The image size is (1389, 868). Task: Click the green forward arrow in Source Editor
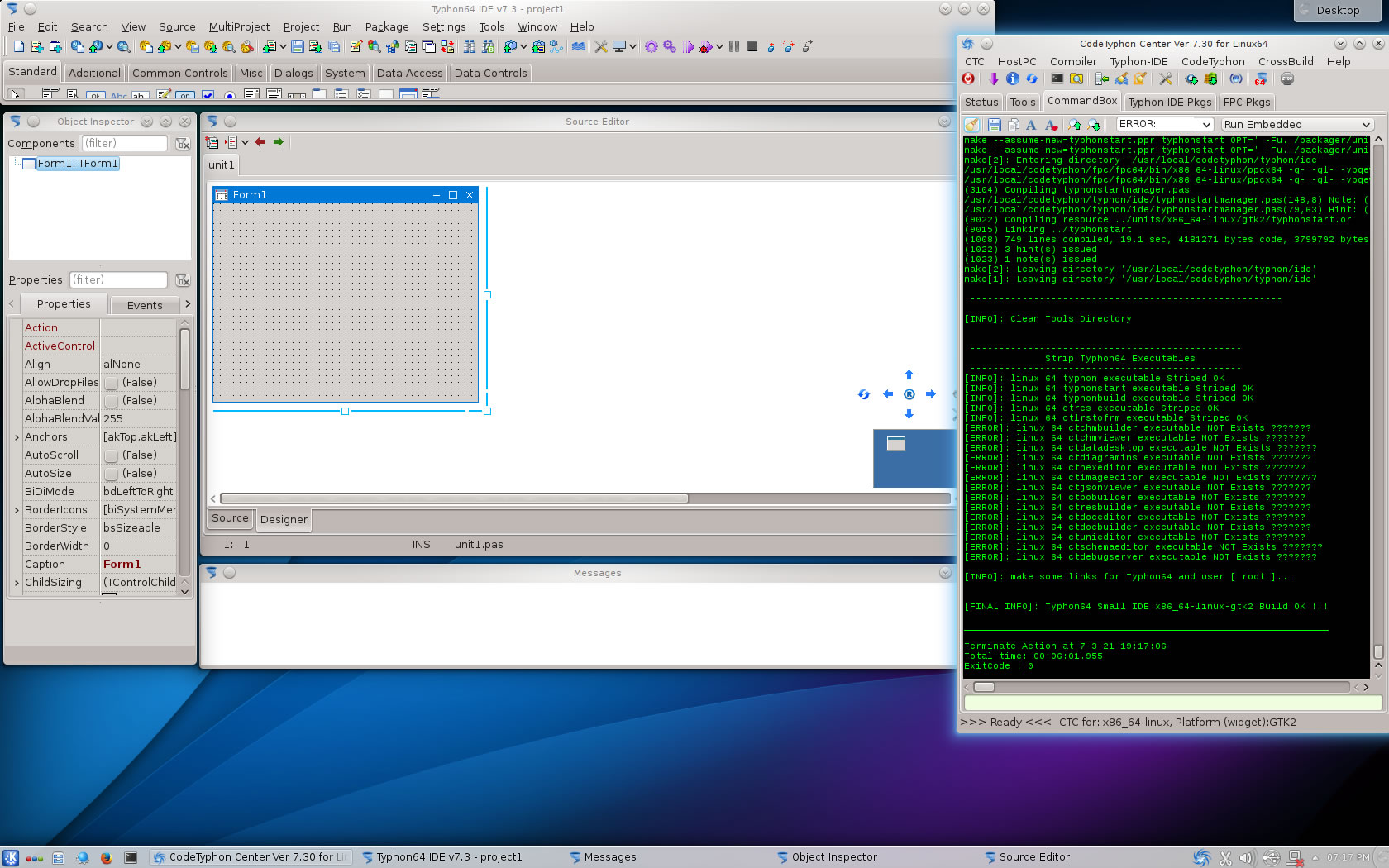pos(278,142)
